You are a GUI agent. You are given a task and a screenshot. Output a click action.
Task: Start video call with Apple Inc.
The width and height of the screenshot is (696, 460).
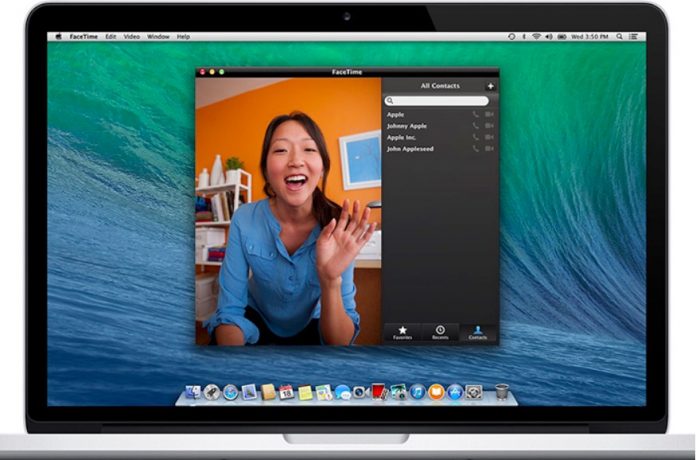coord(489,138)
